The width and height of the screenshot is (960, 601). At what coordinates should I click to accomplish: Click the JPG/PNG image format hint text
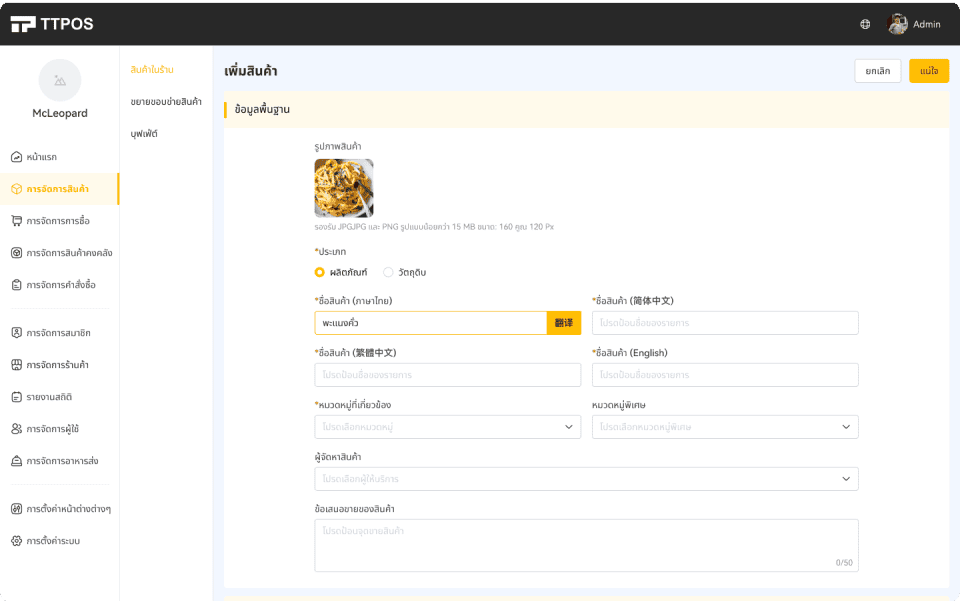pos(434,226)
